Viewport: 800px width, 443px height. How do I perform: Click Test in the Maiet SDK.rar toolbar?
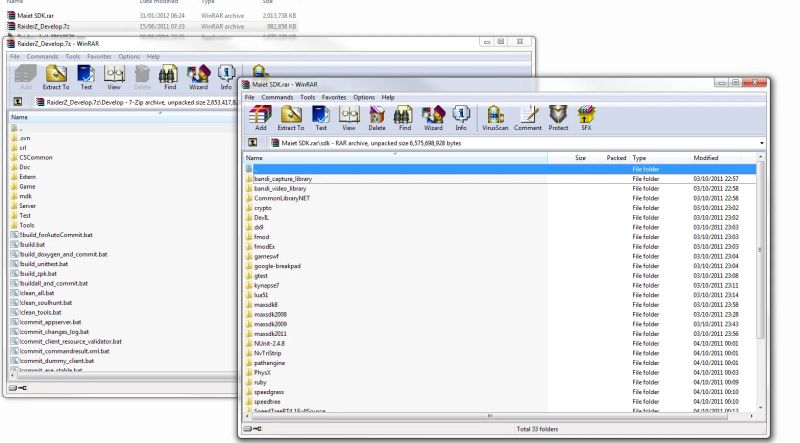[321, 118]
